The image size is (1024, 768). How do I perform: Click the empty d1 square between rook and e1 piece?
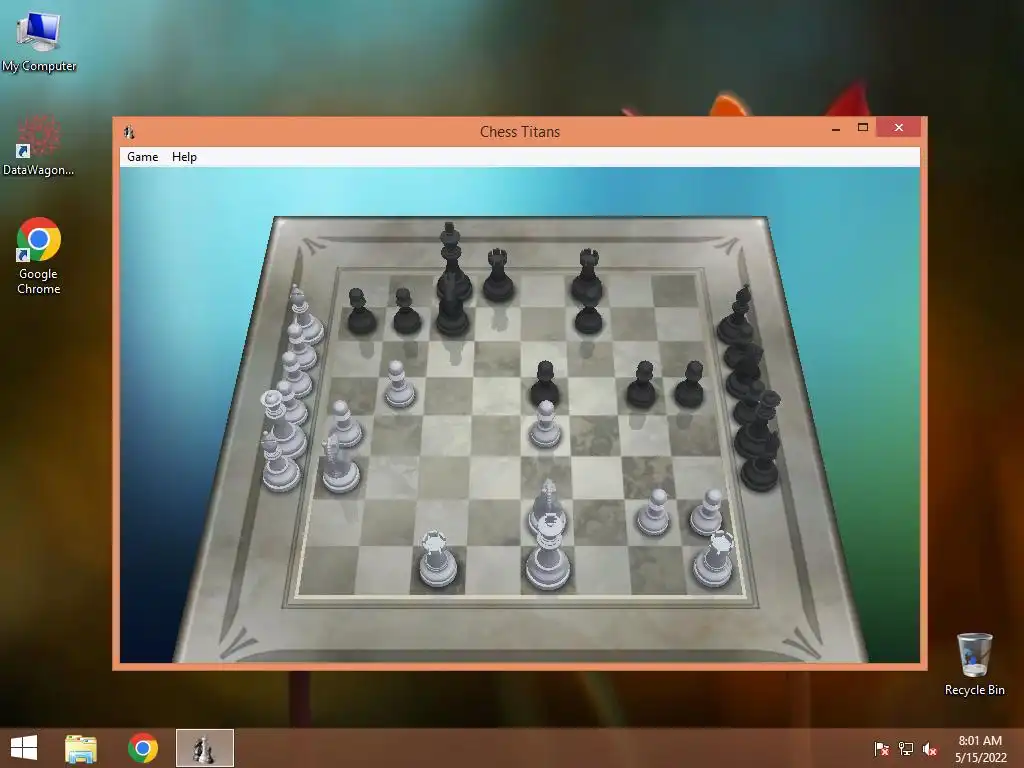[x=493, y=570]
